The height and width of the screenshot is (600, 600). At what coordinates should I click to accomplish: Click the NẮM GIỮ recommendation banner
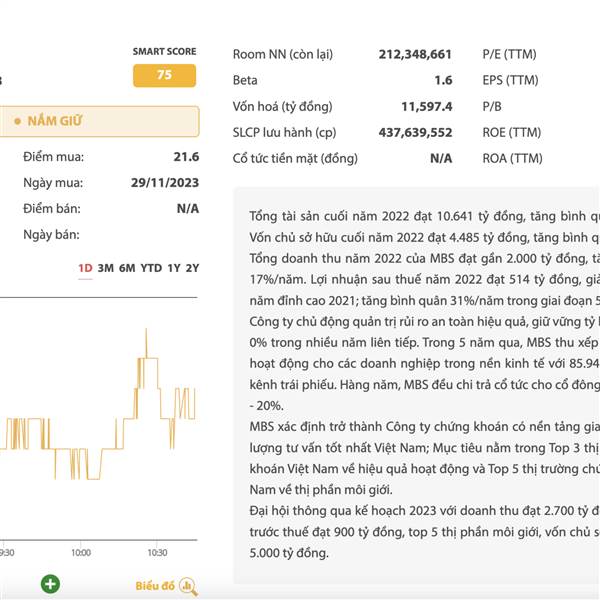100,121
